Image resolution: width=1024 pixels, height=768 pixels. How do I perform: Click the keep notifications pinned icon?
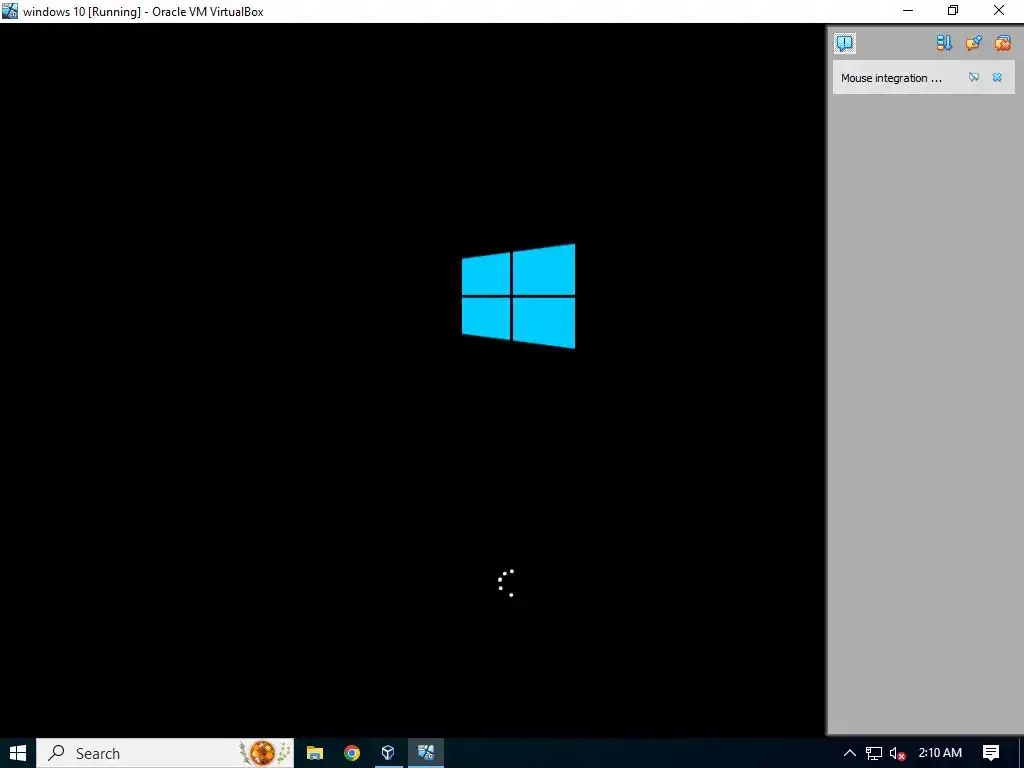974,43
